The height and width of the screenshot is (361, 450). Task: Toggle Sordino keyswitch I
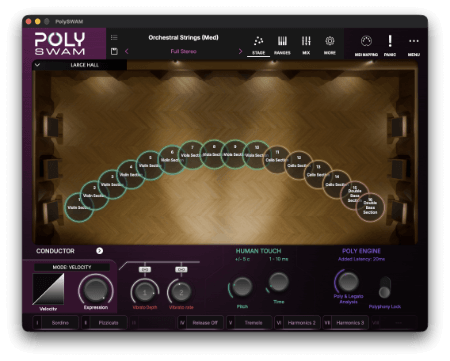[x=56, y=323]
